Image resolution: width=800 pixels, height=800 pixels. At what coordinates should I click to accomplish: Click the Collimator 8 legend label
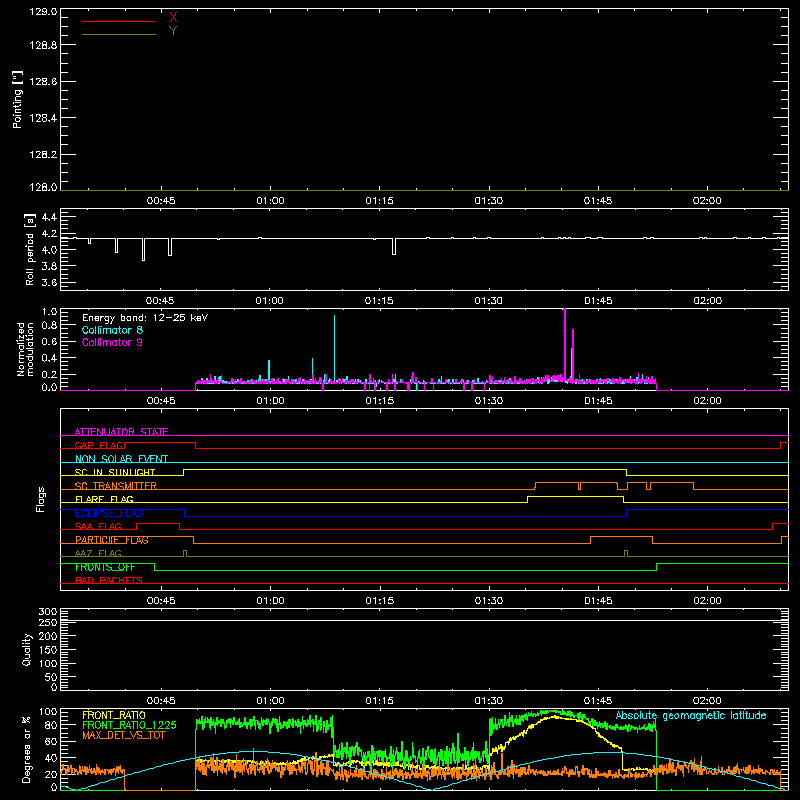point(112,330)
